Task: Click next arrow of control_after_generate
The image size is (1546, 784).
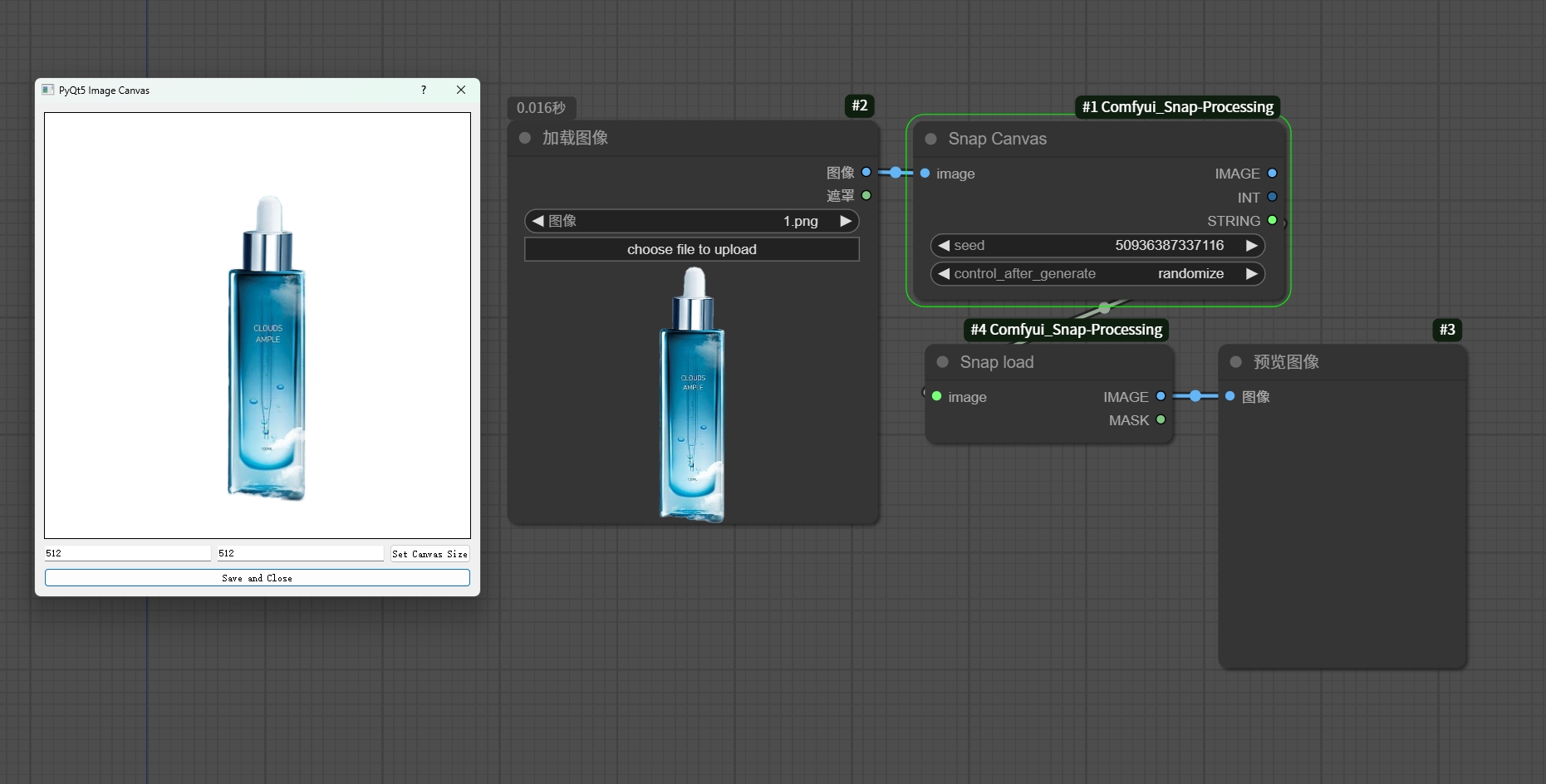Action: [1252, 273]
